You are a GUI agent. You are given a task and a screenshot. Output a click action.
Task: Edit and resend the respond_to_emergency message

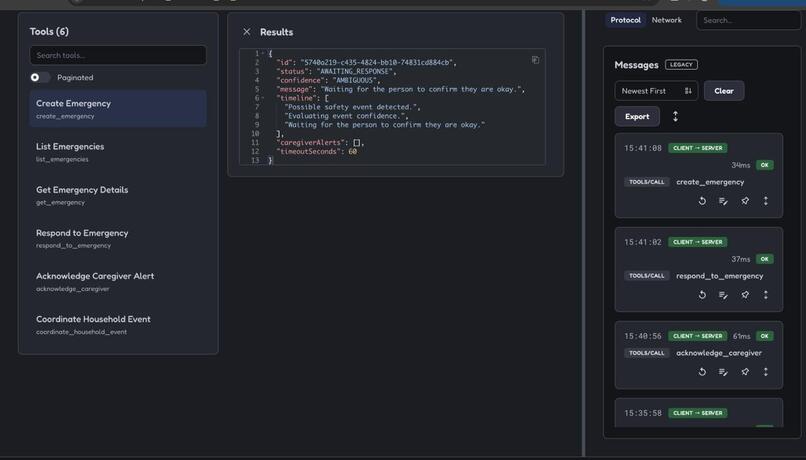[x=723, y=295]
